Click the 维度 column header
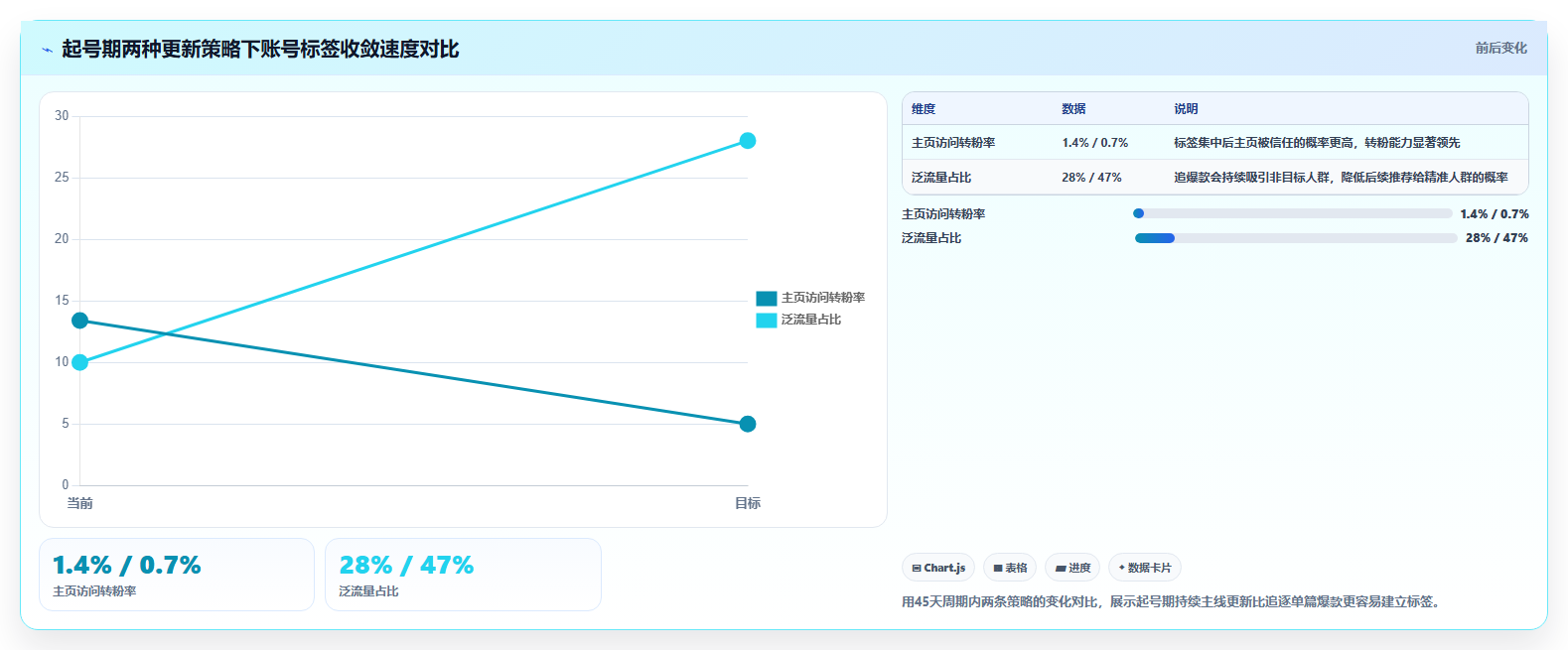Image resolution: width=1568 pixels, height=650 pixels. [924, 109]
